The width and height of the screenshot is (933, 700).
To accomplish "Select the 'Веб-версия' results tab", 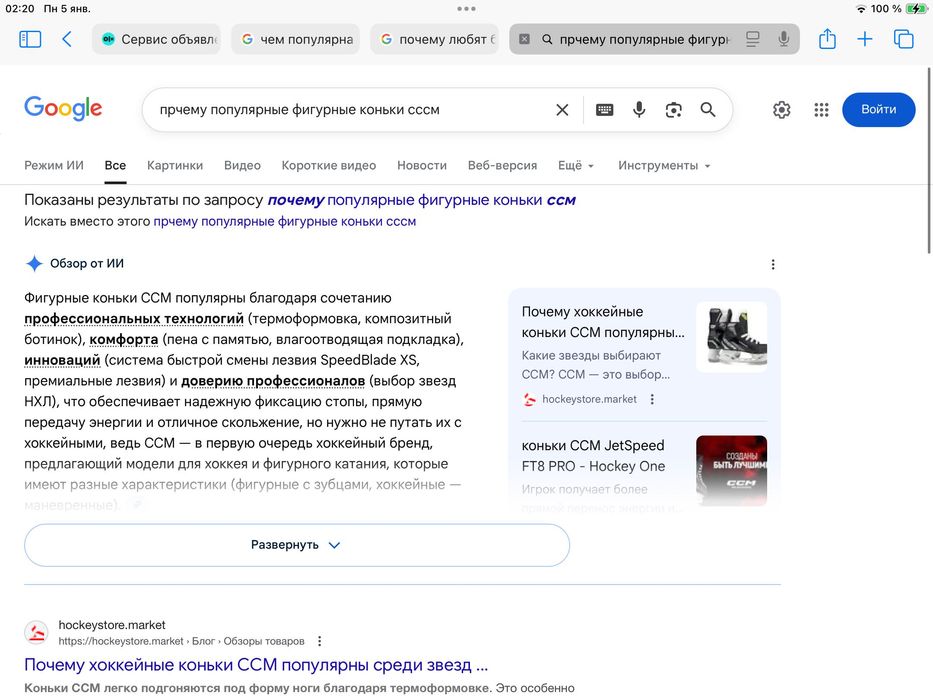I will pos(502,165).
